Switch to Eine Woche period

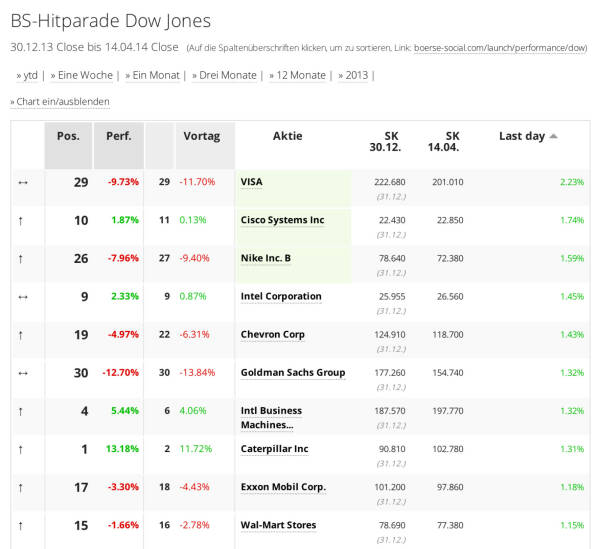[86, 75]
